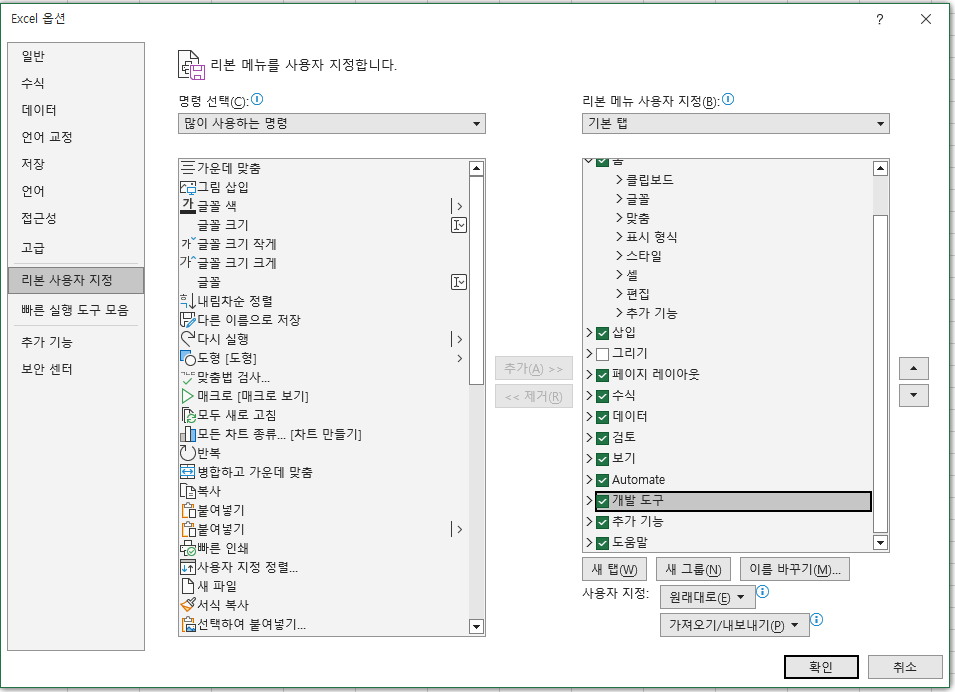
Task: Open the 가져오기/내보내기 dropdown button
Action: pyautogui.click(x=735, y=625)
